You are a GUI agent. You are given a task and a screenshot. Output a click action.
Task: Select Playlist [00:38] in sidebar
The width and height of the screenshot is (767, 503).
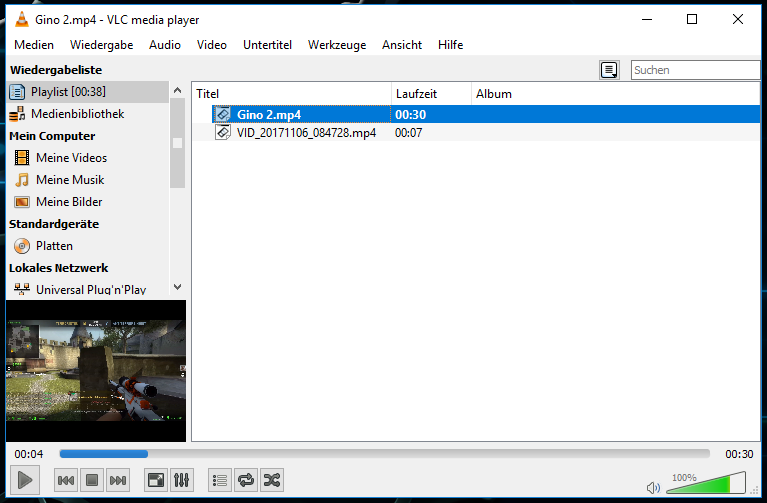point(88,91)
